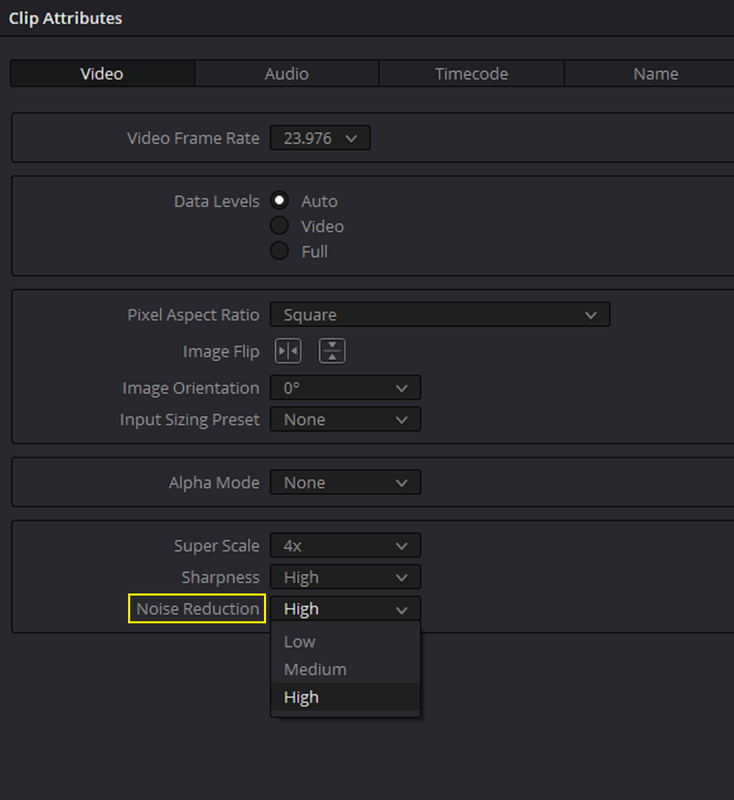Open the Pixel Aspect Ratio dropdown
734x800 pixels.
(x=440, y=315)
